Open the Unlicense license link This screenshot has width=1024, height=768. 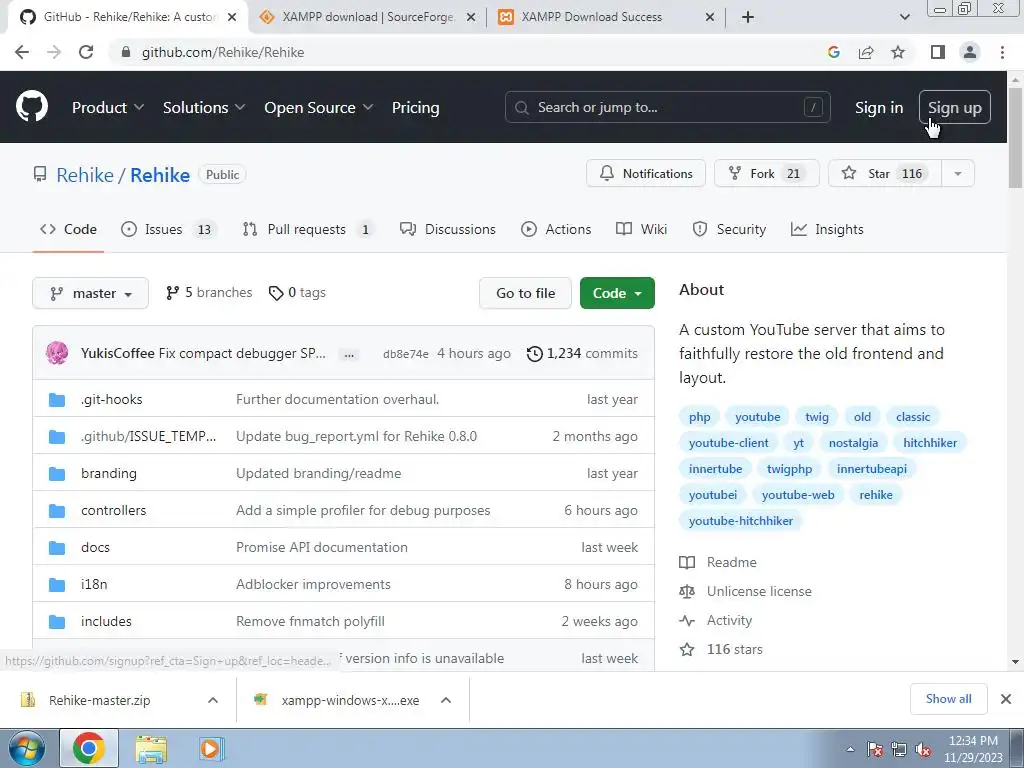[759, 592]
